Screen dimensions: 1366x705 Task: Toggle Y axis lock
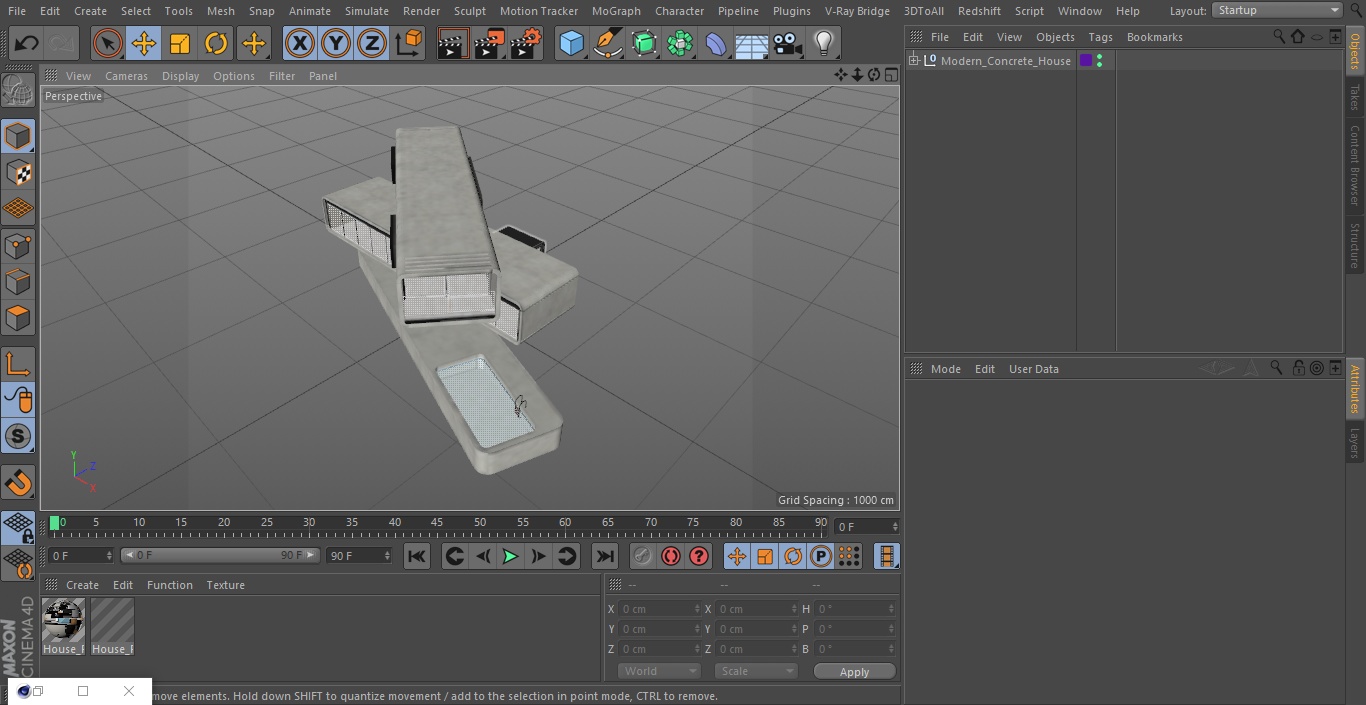point(336,44)
